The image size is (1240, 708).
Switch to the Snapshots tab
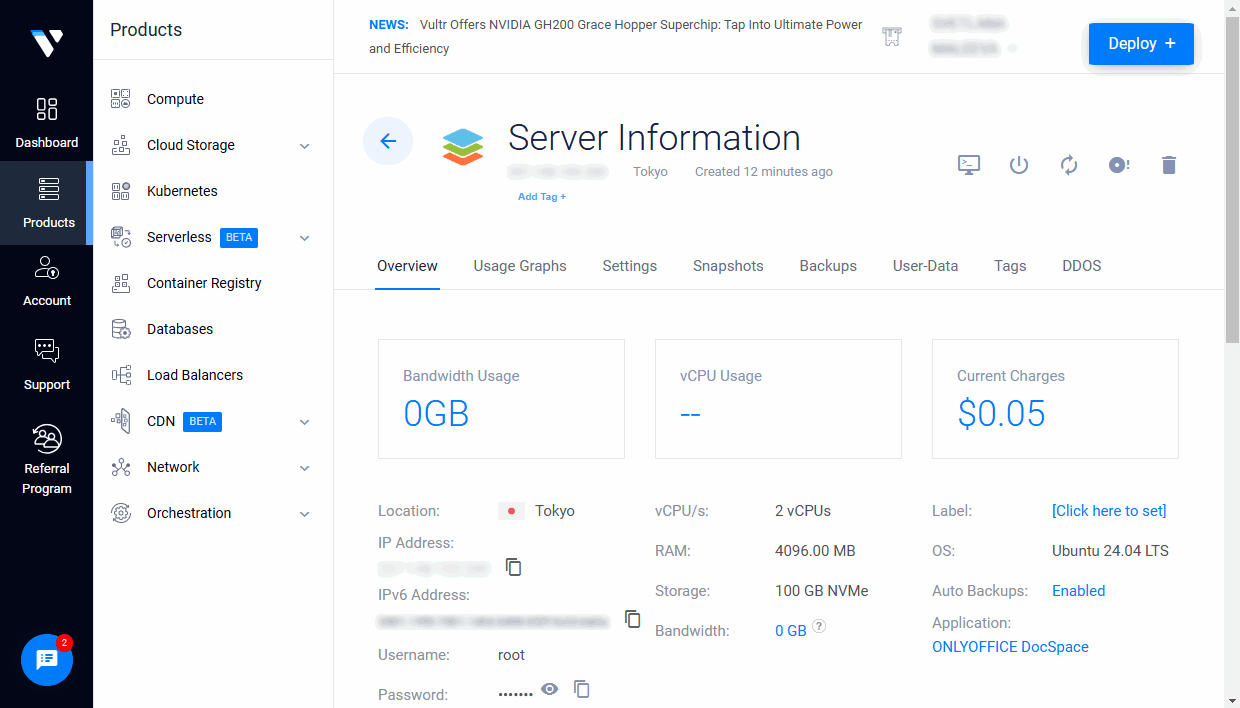728,266
